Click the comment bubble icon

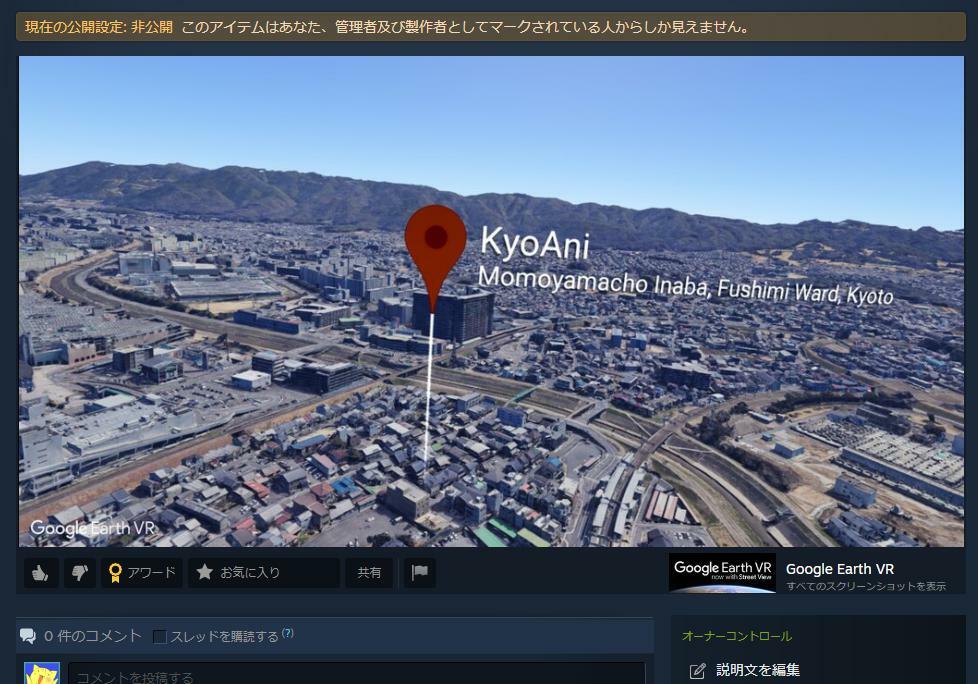[x=28, y=636]
